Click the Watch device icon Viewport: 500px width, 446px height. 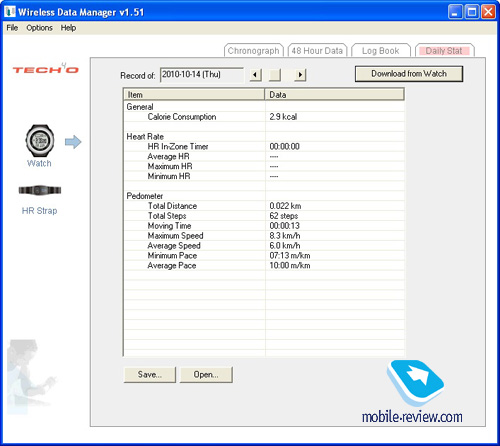point(40,141)
